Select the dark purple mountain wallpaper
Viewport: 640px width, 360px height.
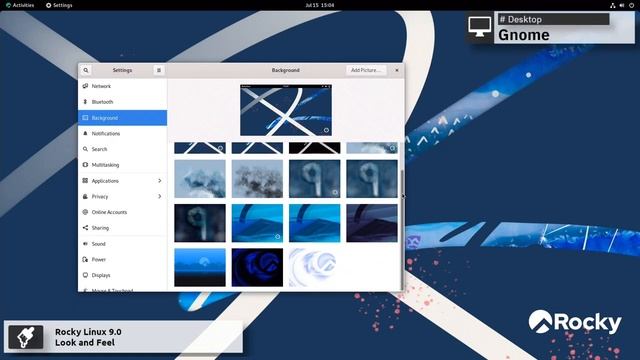(372, 223)
